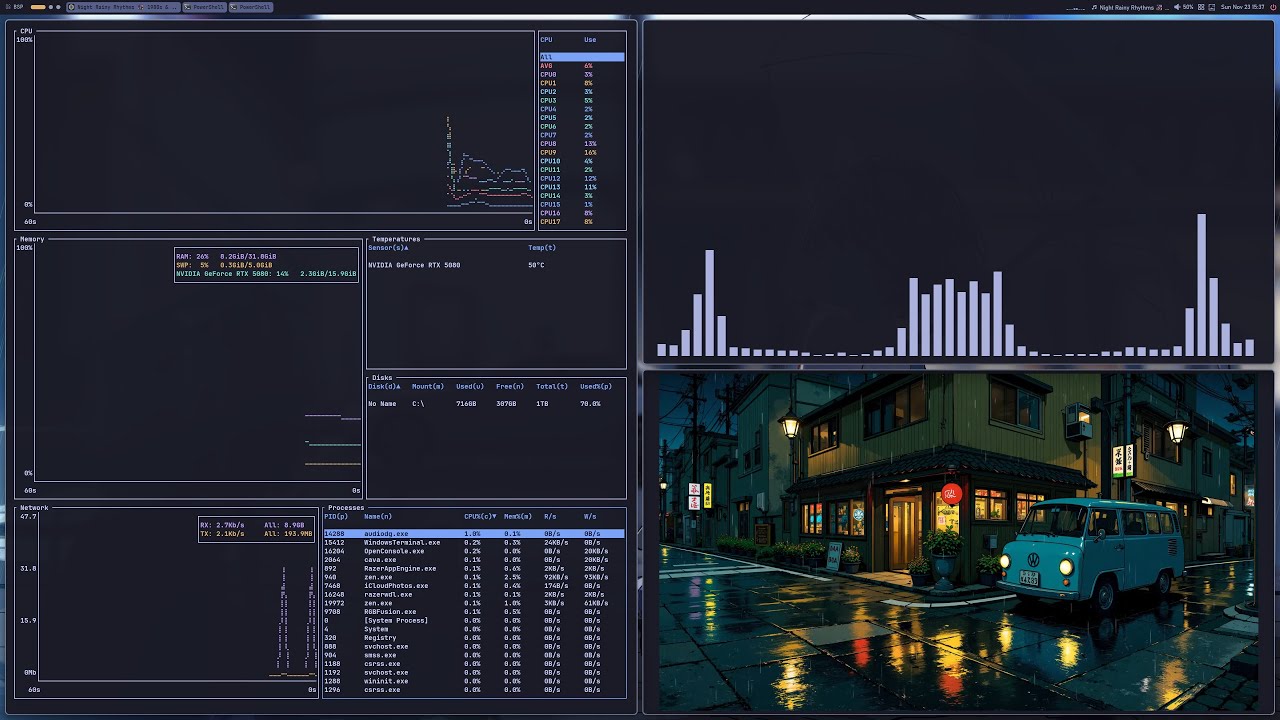Click the CPU usage graph area
Viewport: 1280px width, 720px height.
click(285, 125)
